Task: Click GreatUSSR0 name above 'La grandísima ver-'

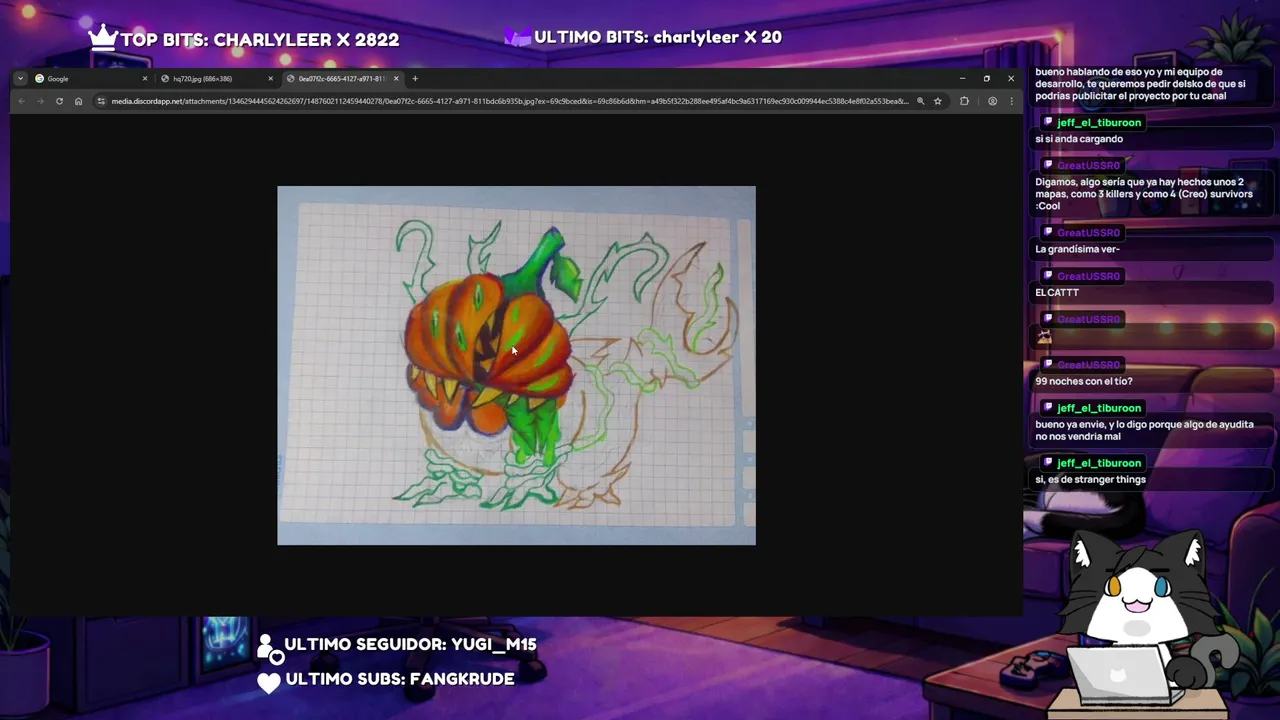Action: click(1088, 232)
